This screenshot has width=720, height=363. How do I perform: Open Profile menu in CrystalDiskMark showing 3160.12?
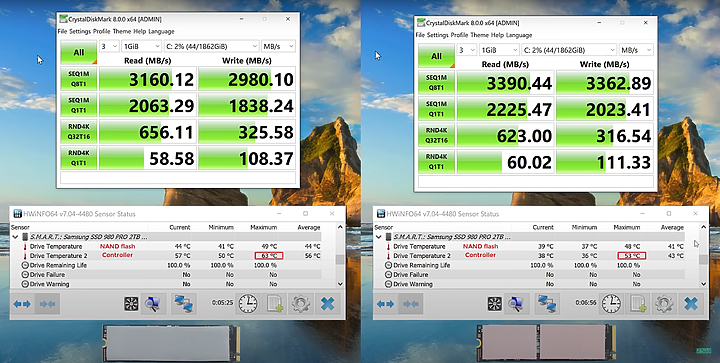coord(101,31)
